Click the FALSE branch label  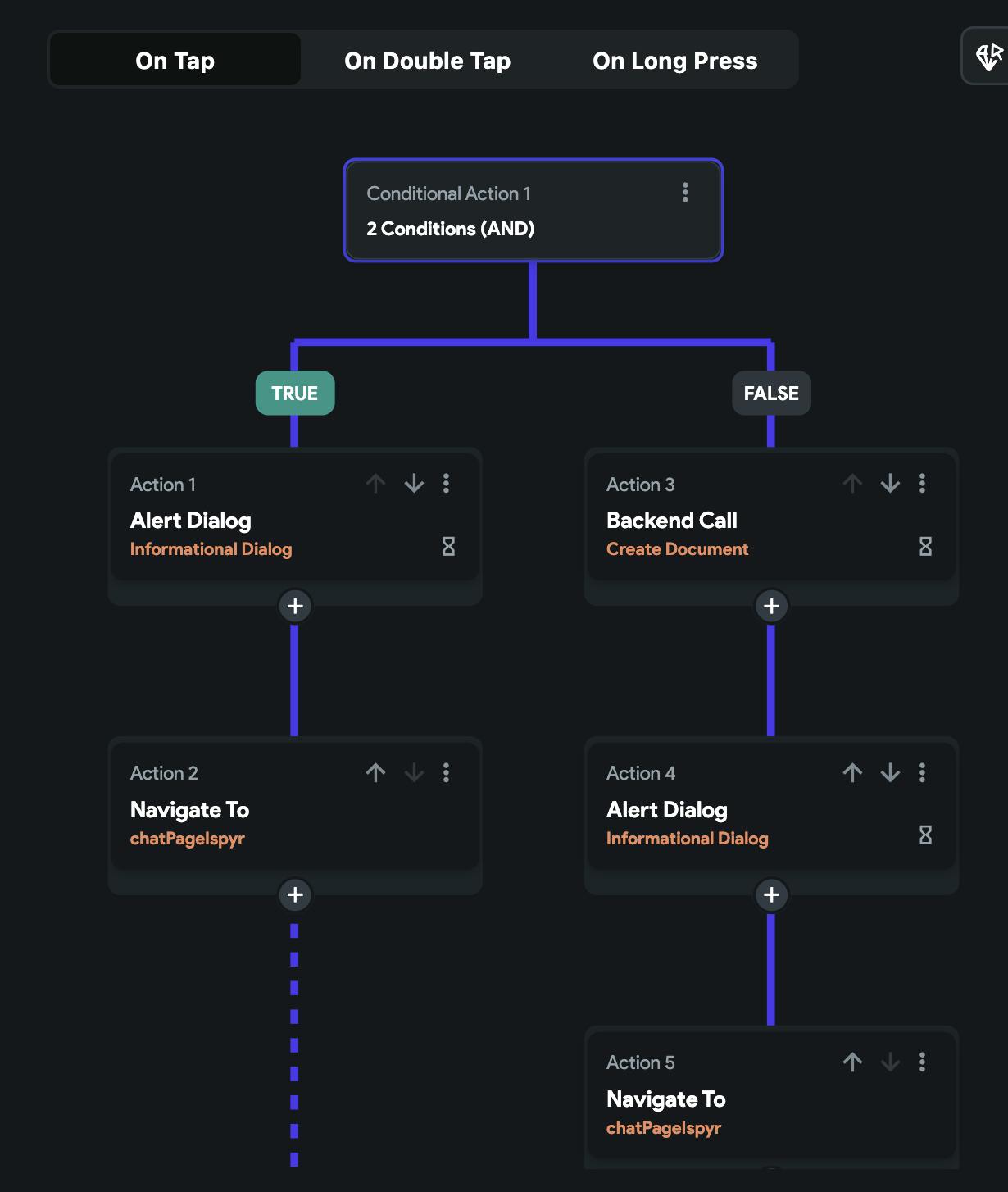click(x=771, y=393)
